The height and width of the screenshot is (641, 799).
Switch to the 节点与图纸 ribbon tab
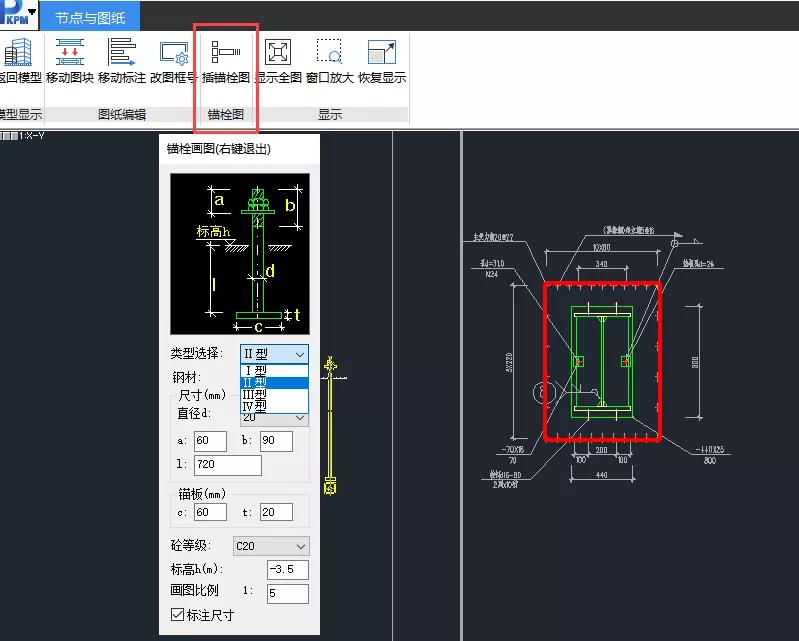[90, 18]
